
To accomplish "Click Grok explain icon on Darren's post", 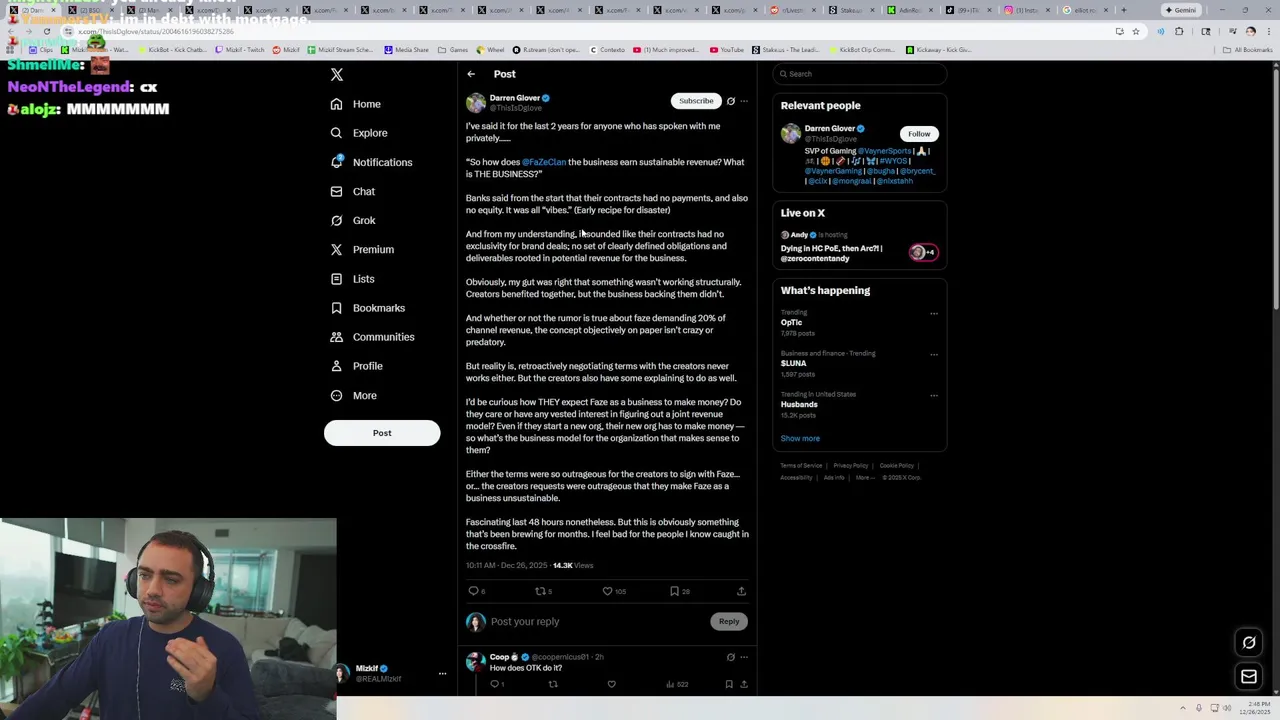I will point(731,101).
